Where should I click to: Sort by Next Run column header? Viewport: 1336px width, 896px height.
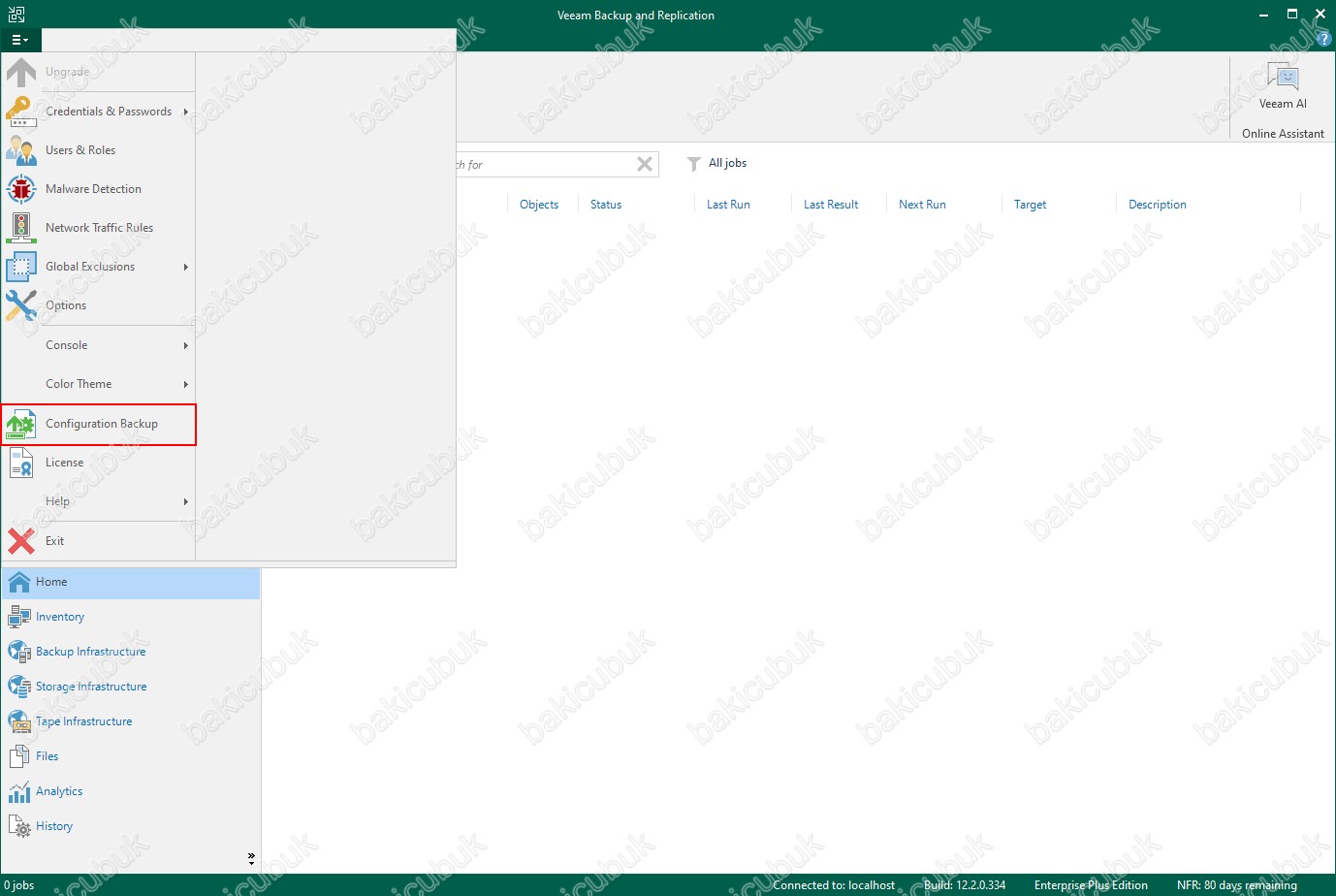coord(922,205)
